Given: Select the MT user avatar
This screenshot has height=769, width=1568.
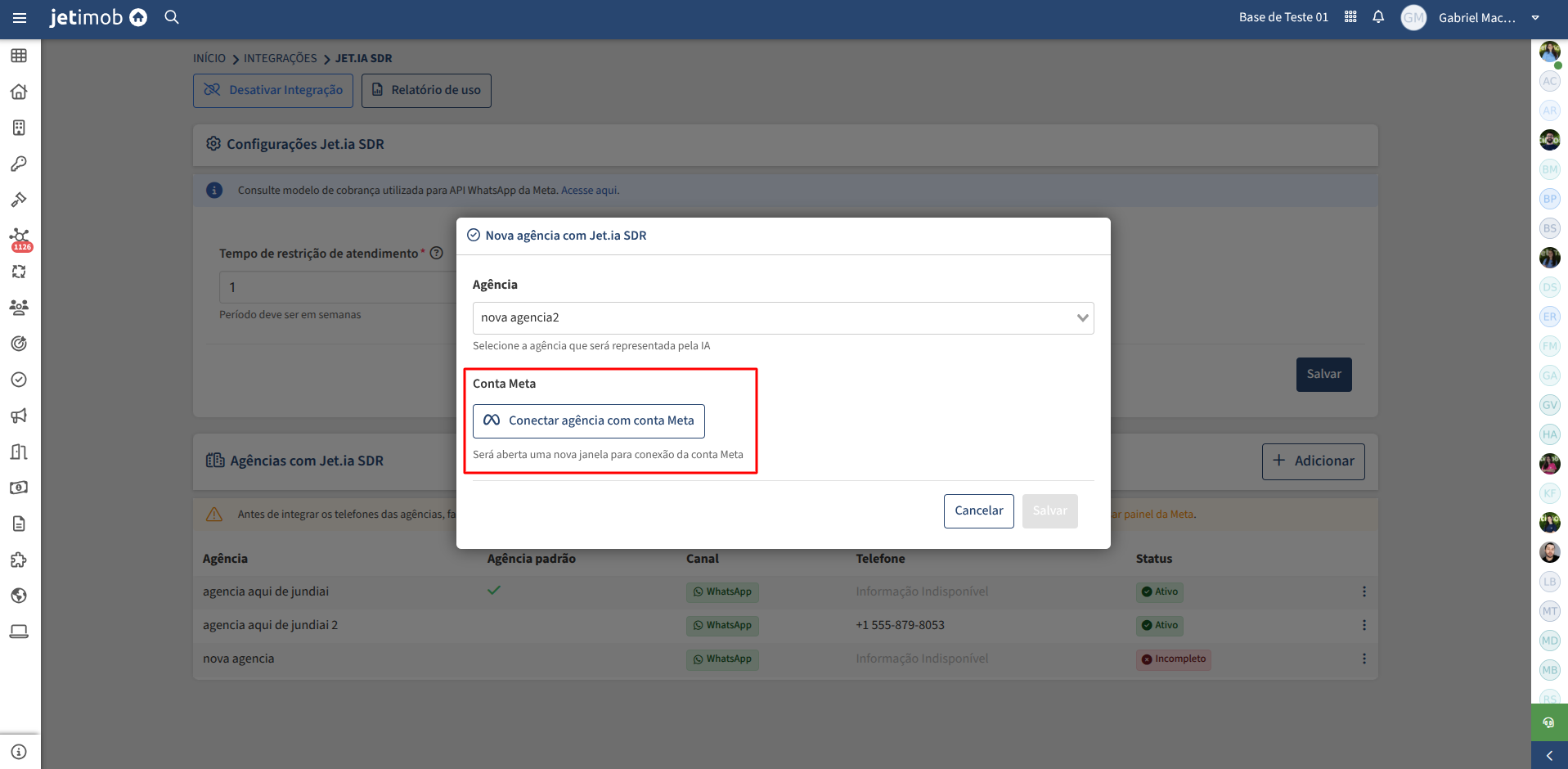Looking at the screenshot, I should 1549,611.
